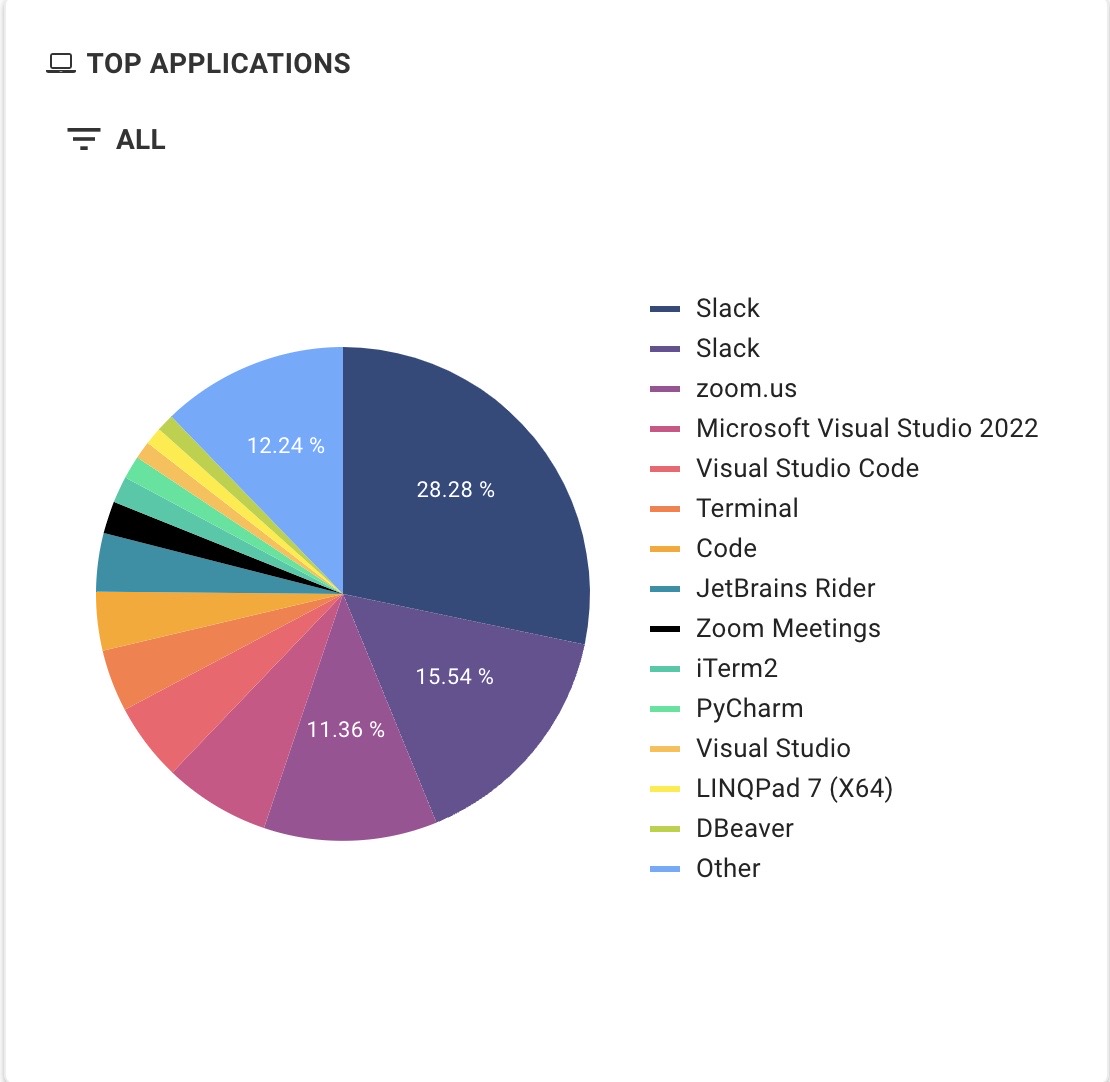1110x1082 pixels.
Task: Toggle zoom.us legend label
Action: [x=746, y=389]
